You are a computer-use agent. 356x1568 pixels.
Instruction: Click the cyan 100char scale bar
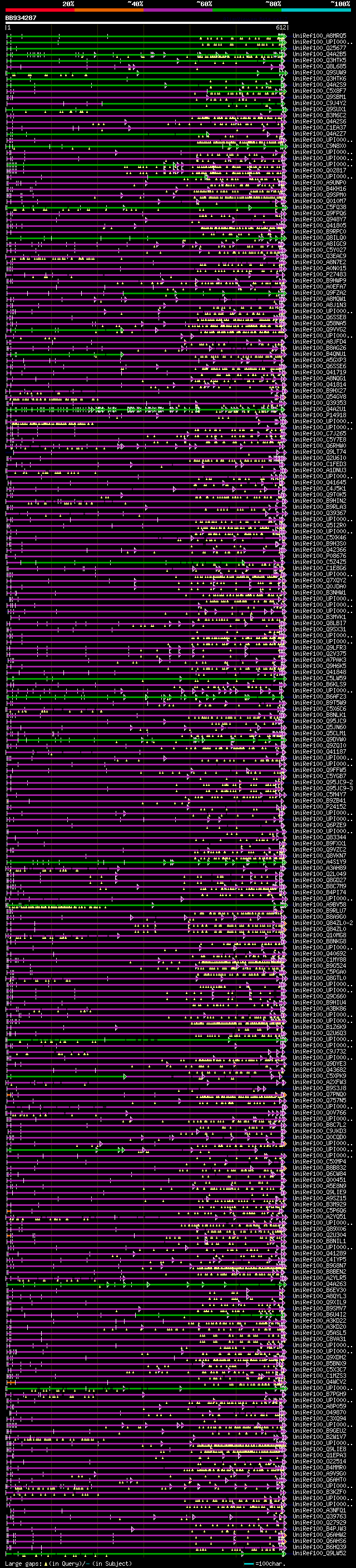click(249, 1564)
